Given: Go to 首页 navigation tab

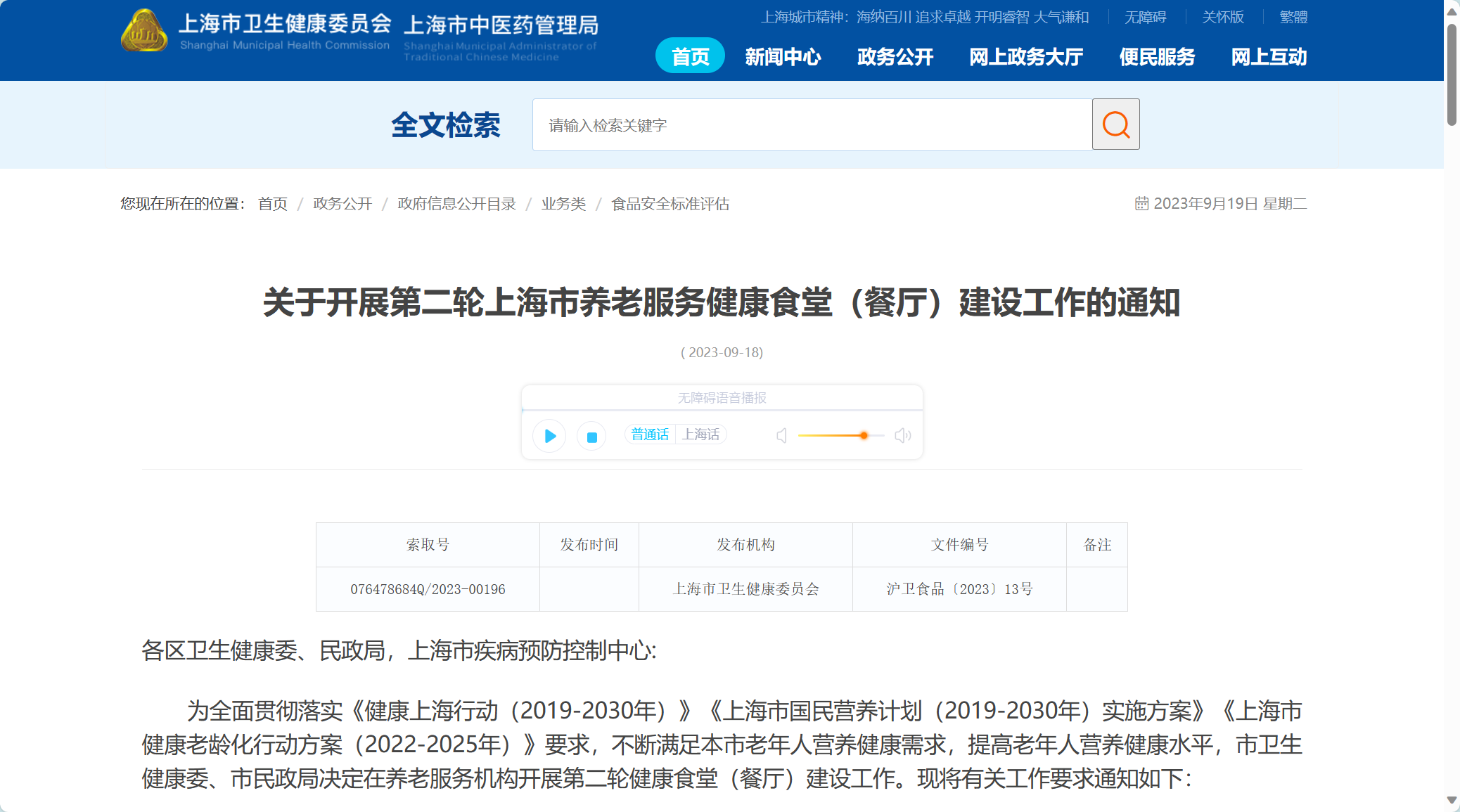Looking at the screenshot, I should pyautogui.click(x=690, y=56).
